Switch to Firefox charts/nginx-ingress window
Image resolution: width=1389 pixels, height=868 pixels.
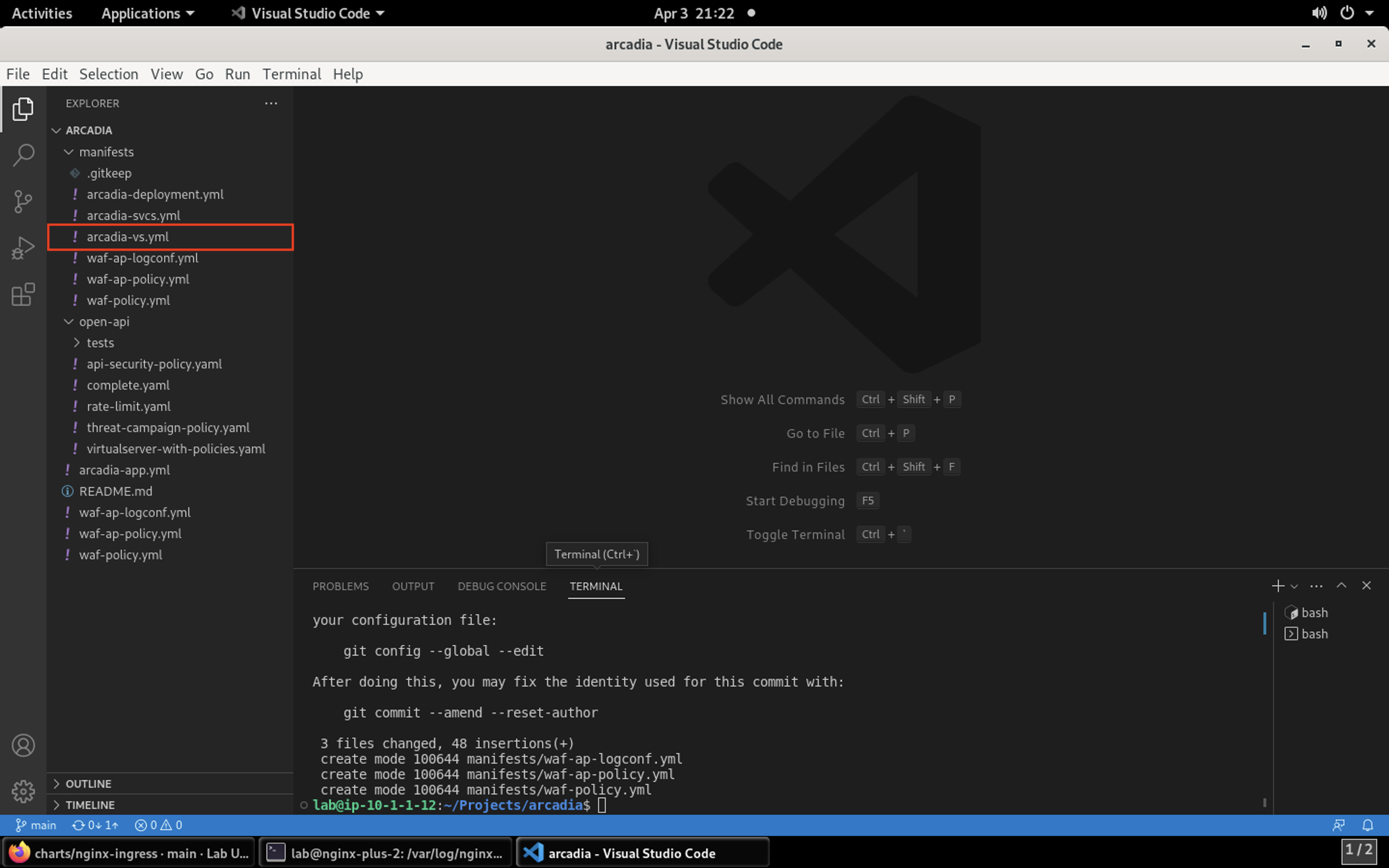point(129,853)
